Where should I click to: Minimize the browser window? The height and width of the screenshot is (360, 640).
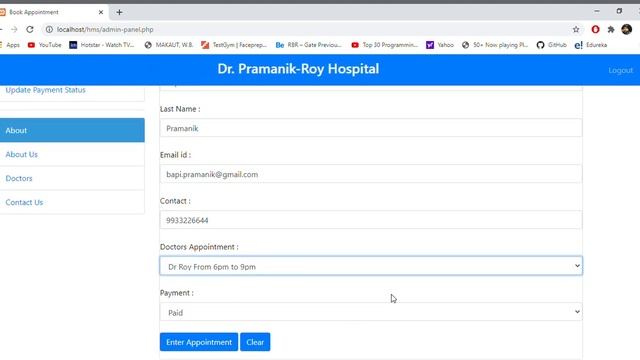pos(597,11)
